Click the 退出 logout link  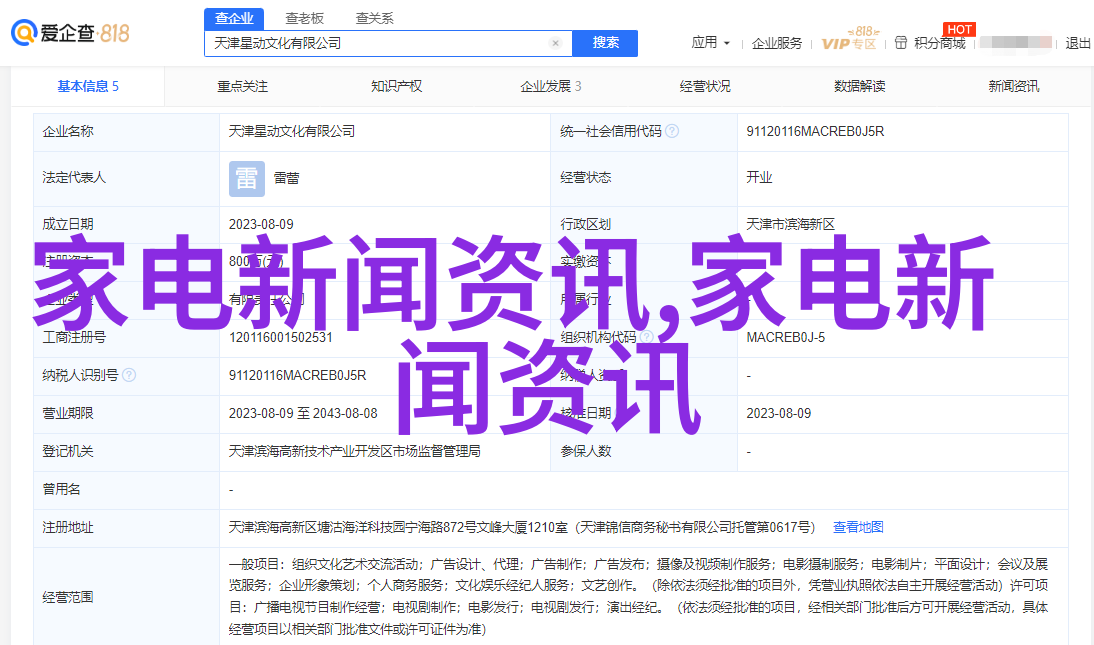click(1078, 43)
